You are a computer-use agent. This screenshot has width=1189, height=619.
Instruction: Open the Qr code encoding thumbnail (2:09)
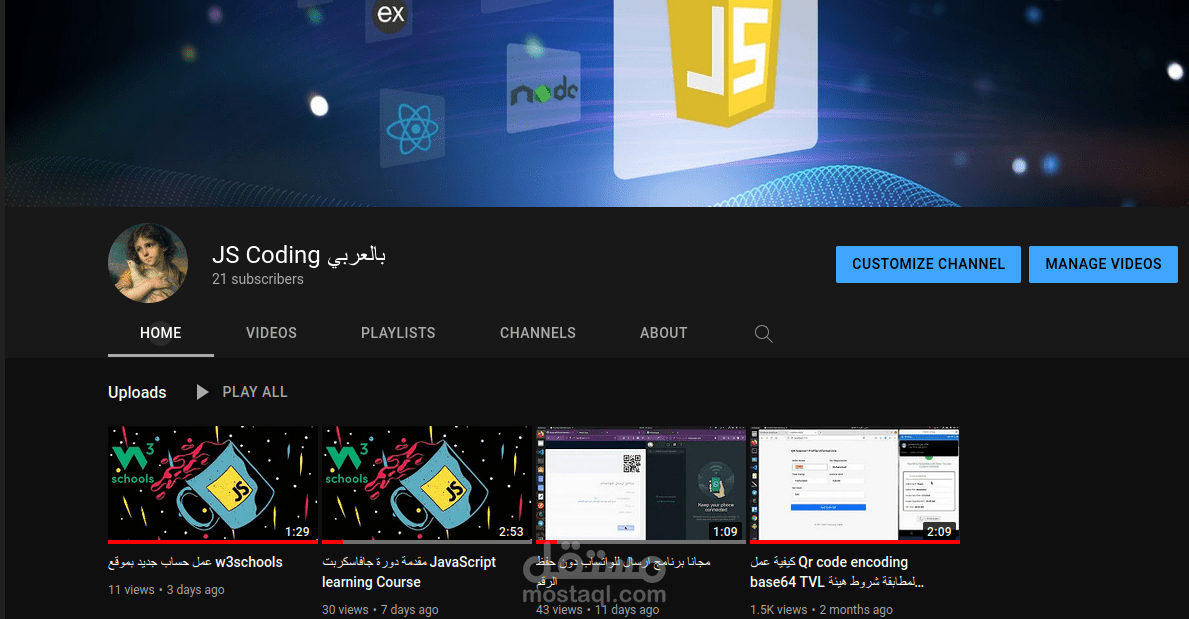click(x=855, y=485)
